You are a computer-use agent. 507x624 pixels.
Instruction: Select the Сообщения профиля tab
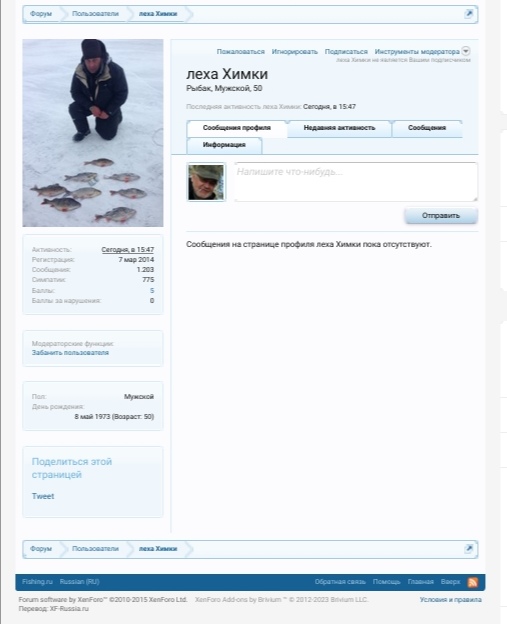click(237, 128)
